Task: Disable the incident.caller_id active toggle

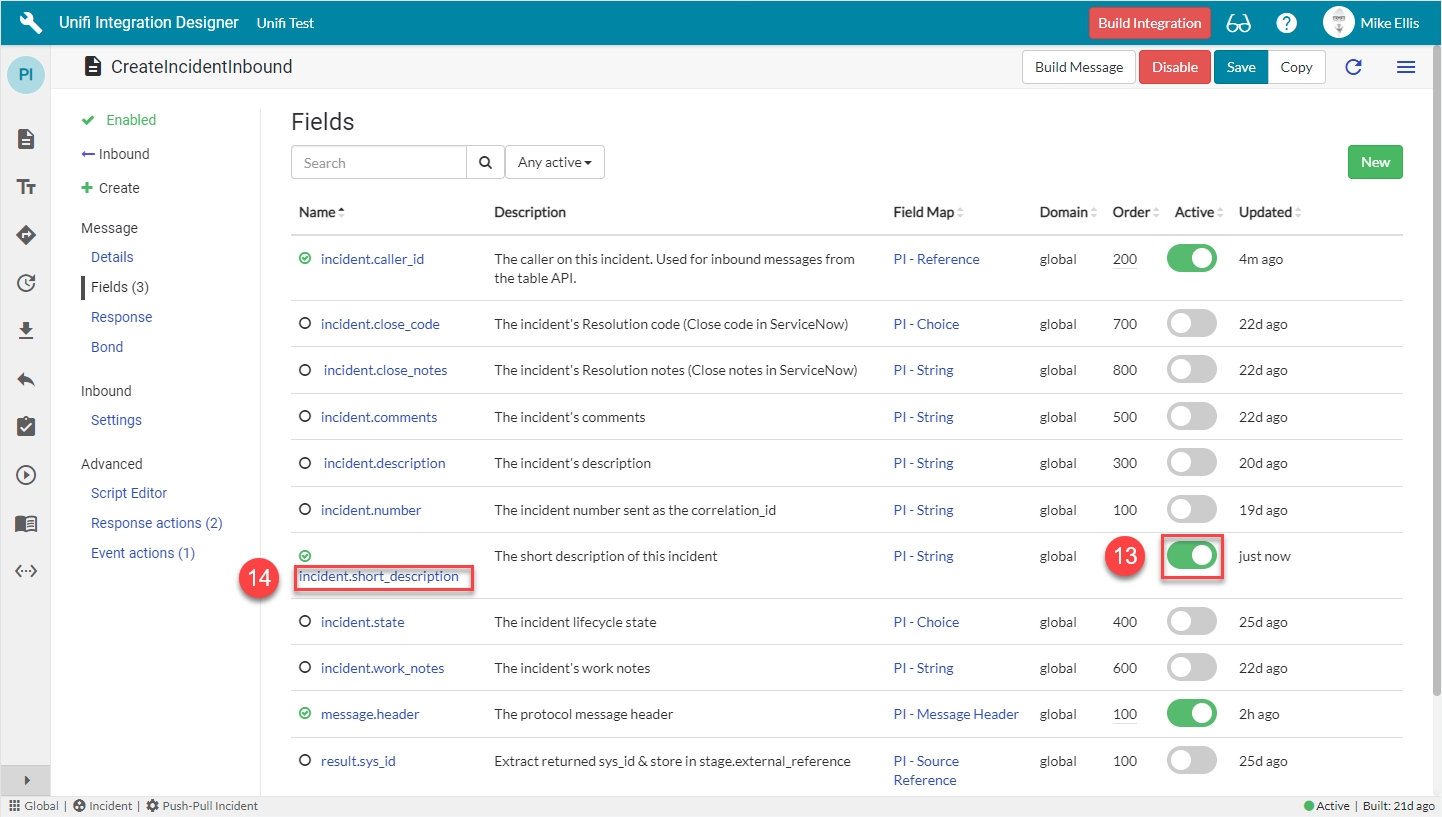Action: coord(1191,259)
